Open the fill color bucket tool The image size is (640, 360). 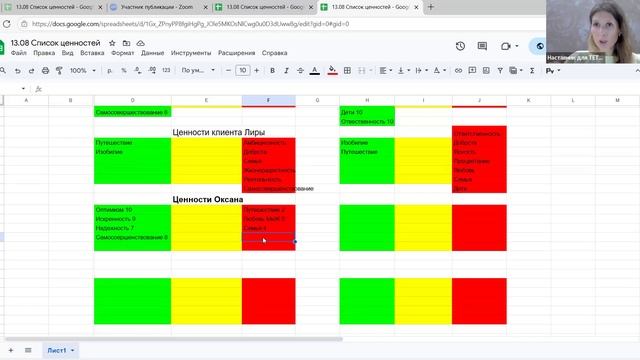coord(332,71)
